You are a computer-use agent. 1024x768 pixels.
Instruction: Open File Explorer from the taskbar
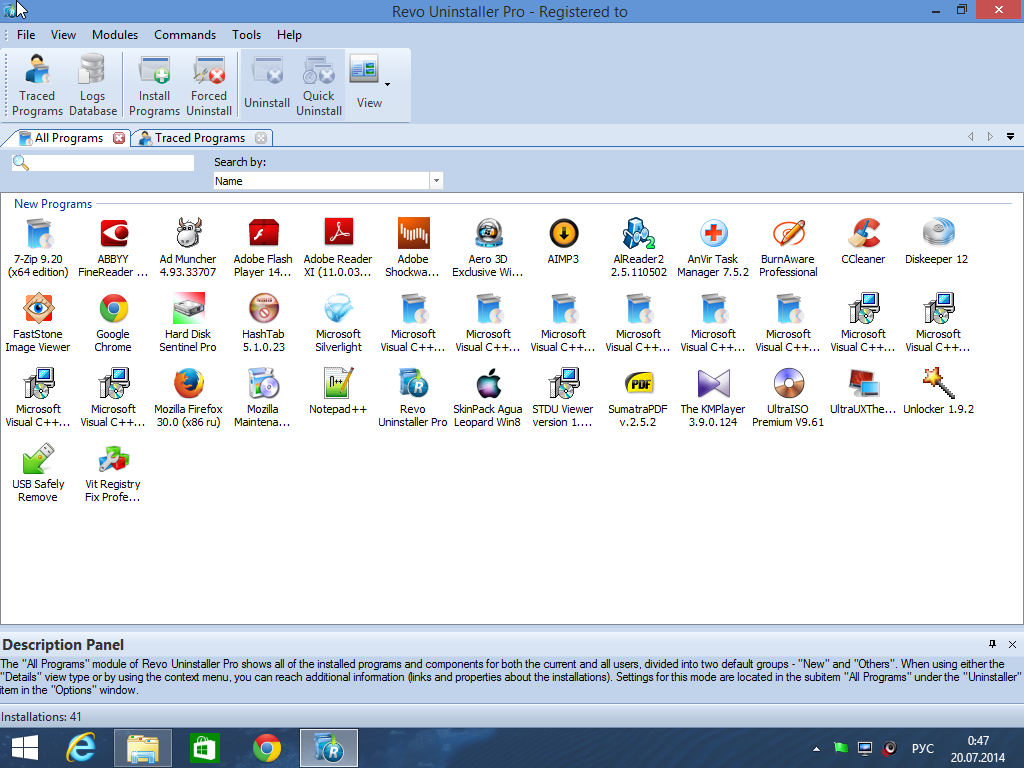[x=143, y=748]
